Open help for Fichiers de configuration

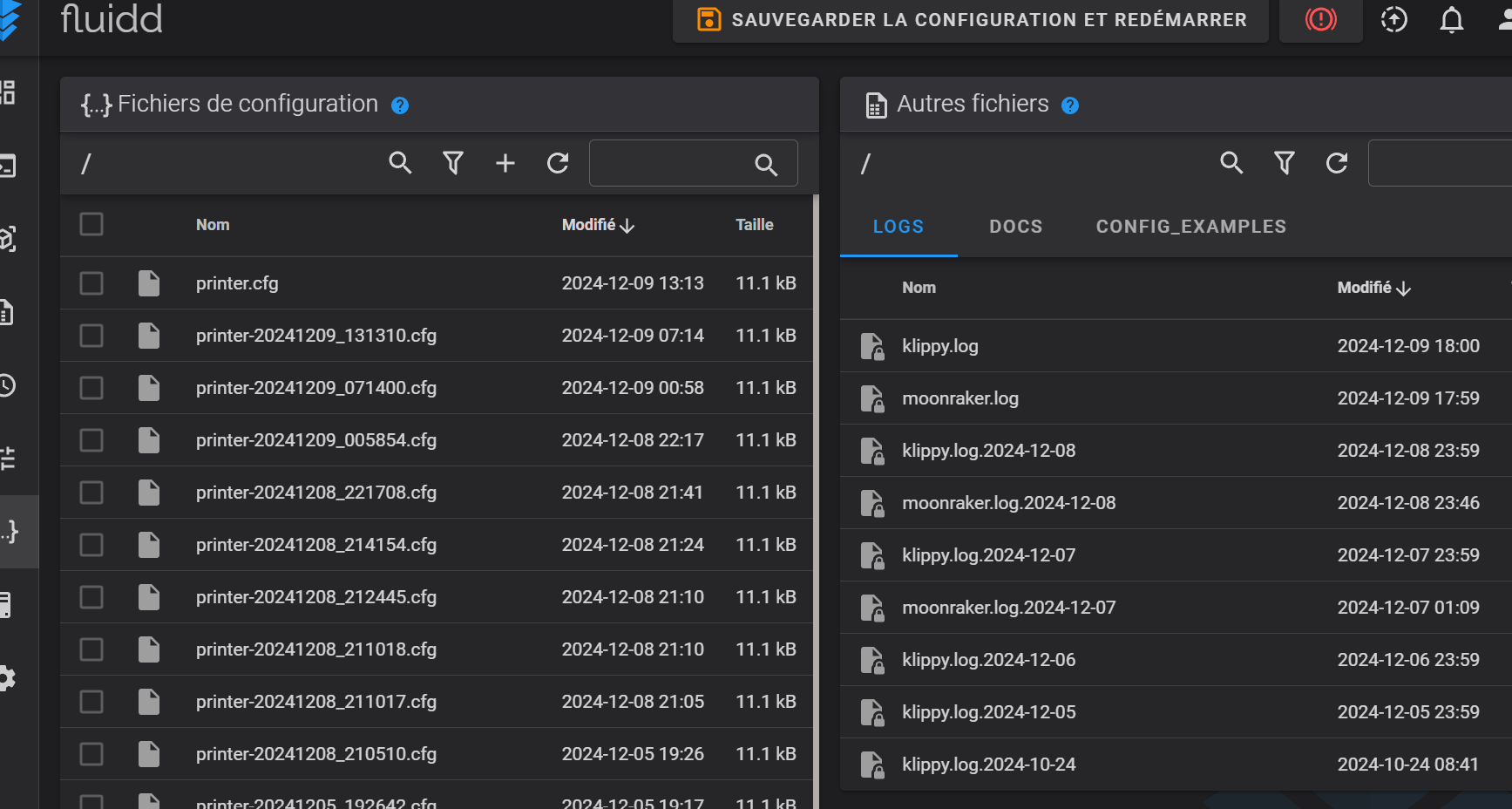click(x=400, y=105)
